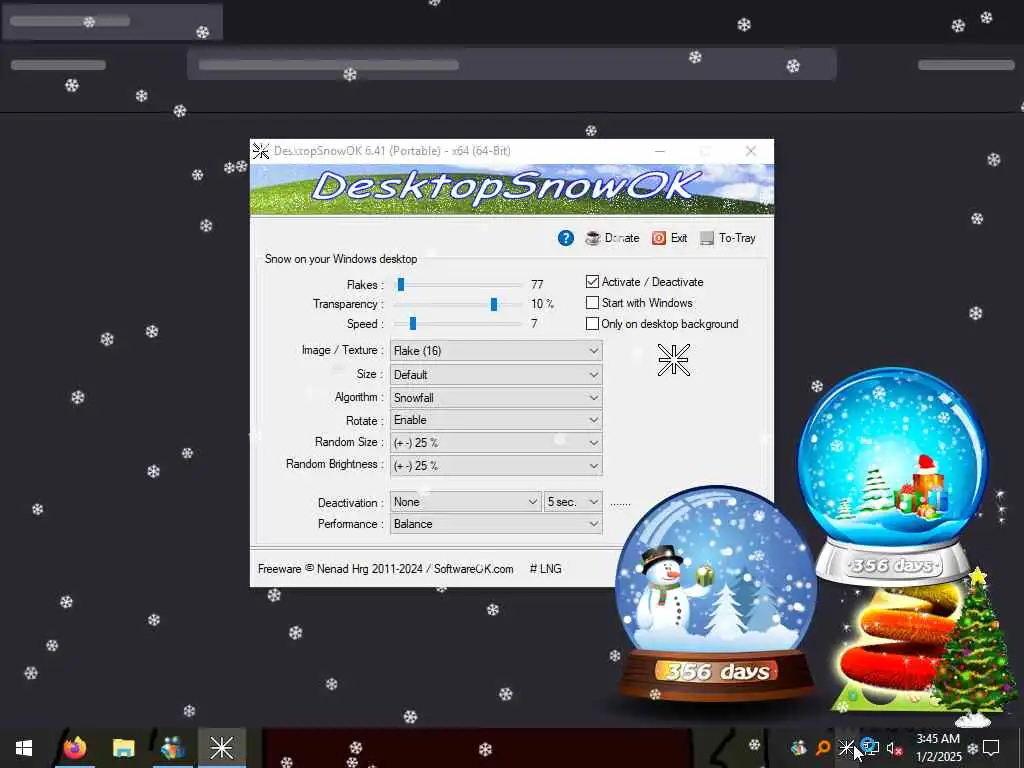1024x768 pixels.
Task: Open the clock showing 3:45 AM
Action: pos(938,748)
